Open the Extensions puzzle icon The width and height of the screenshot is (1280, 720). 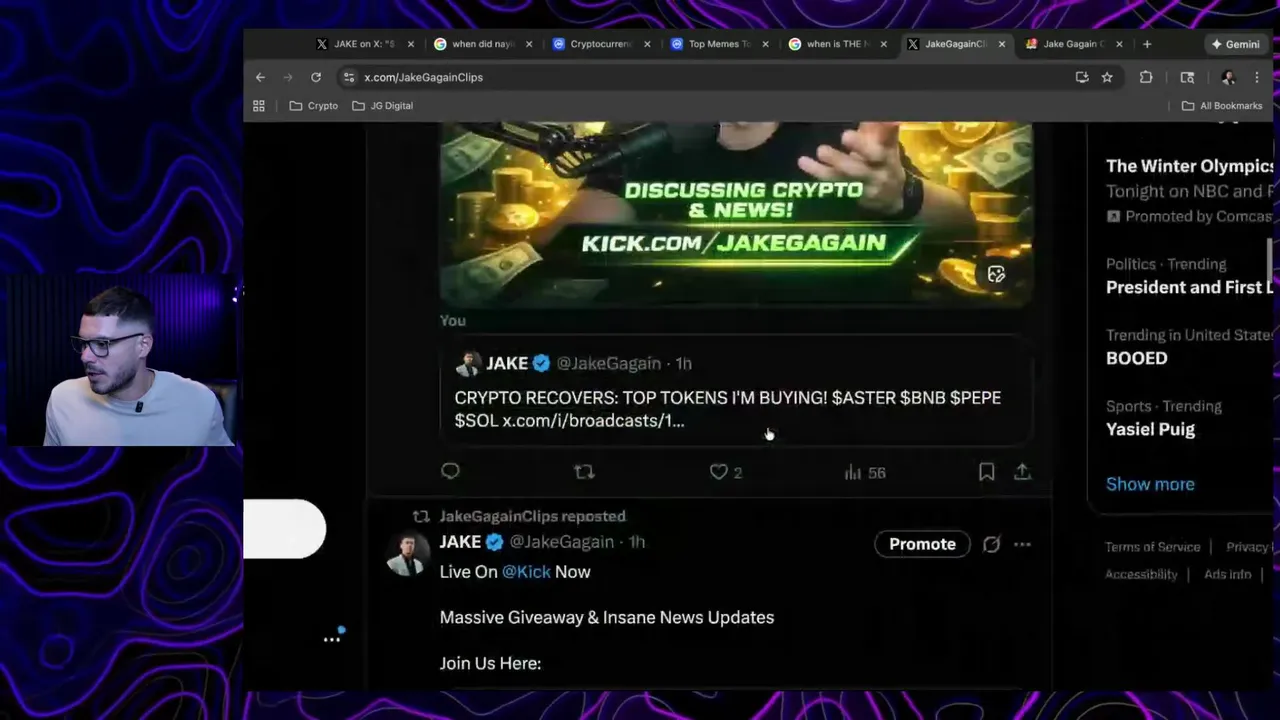pyautogui.click(x=1146, y=77)
